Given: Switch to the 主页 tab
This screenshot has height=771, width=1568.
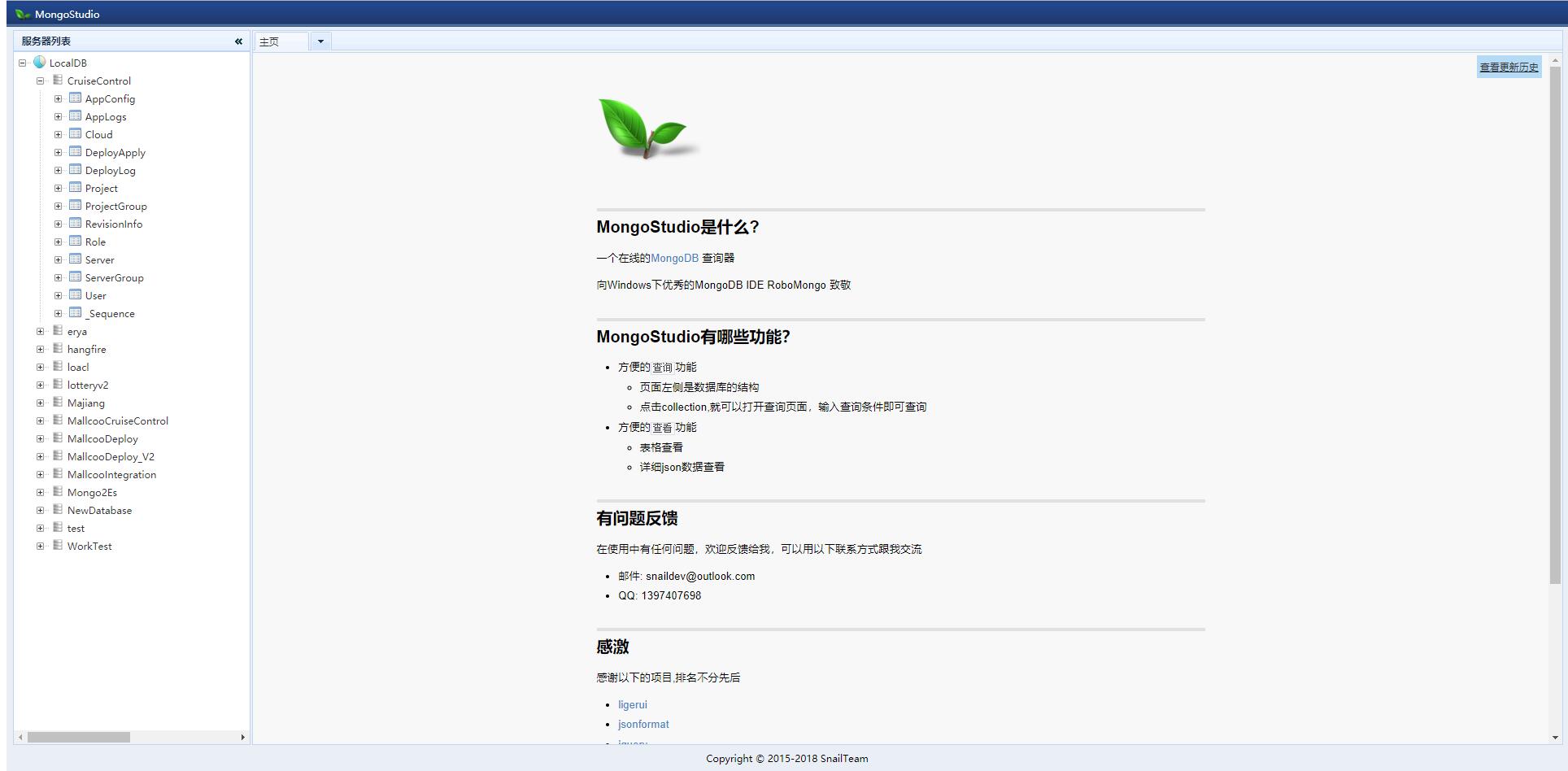Looking at the screenshot, I should point(281,41).
